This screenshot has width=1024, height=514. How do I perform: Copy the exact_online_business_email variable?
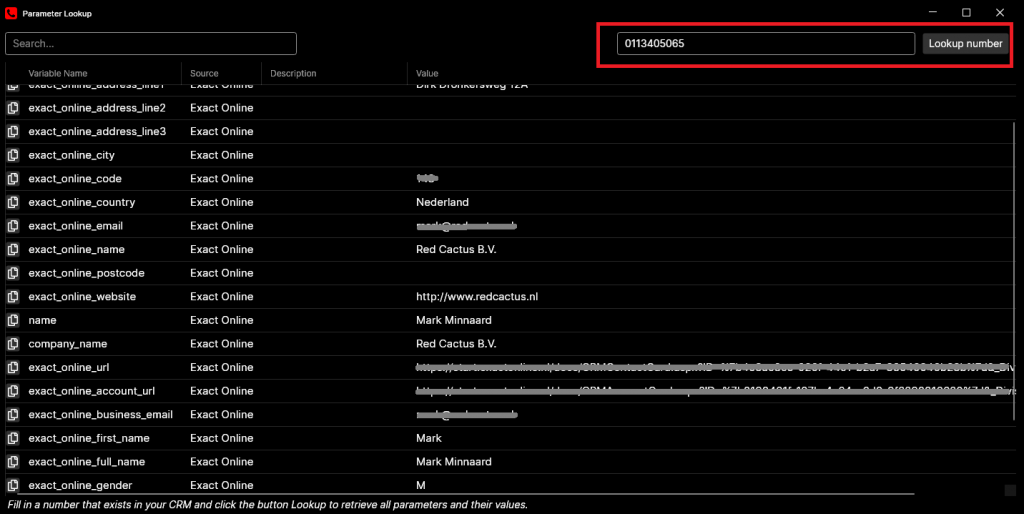[13, 414]
